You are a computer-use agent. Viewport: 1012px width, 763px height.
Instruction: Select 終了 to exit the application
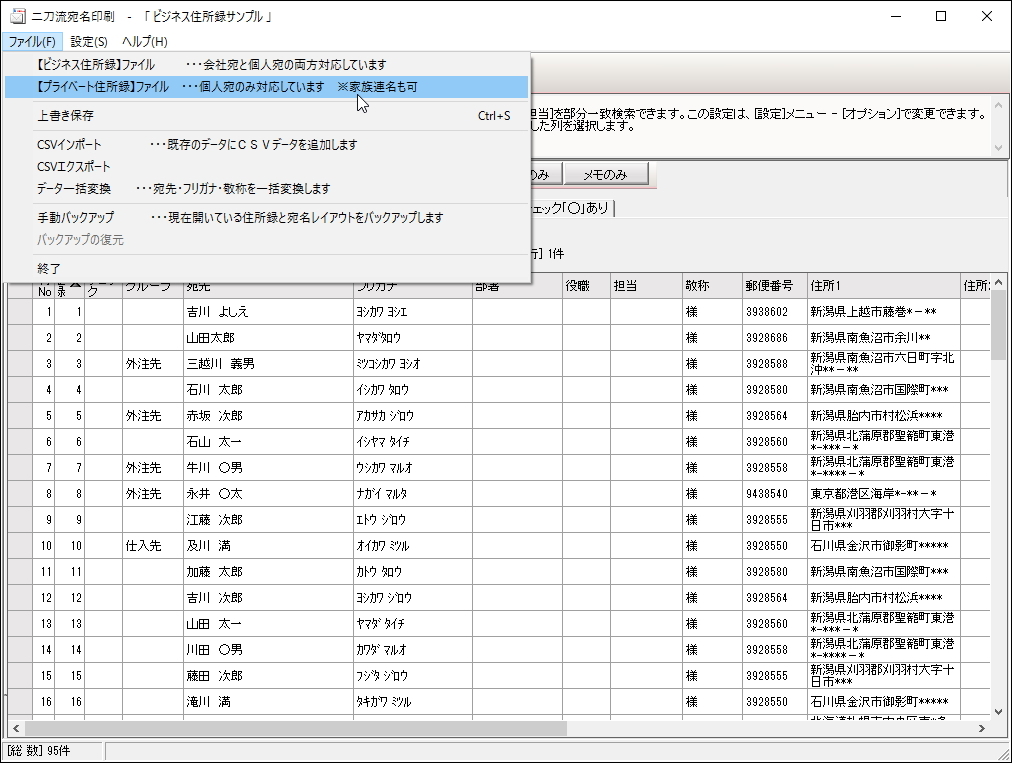tap(266, 269)
